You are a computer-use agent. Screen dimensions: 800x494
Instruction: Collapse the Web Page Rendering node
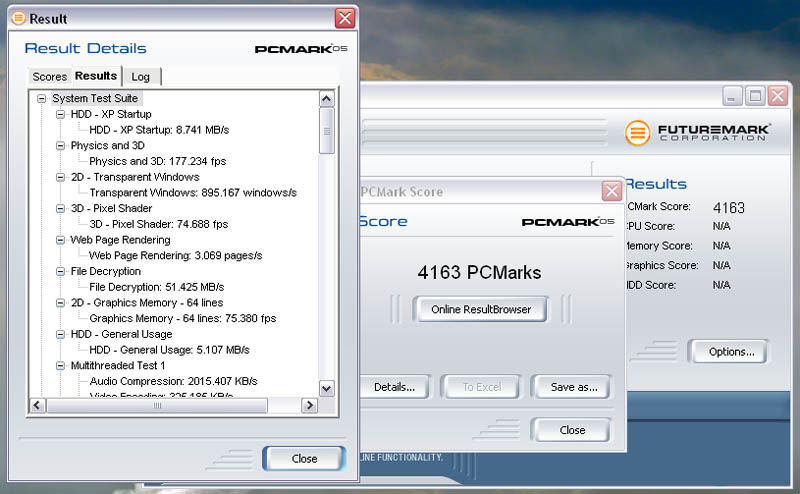pyautogui.click(x=60, y=240)
